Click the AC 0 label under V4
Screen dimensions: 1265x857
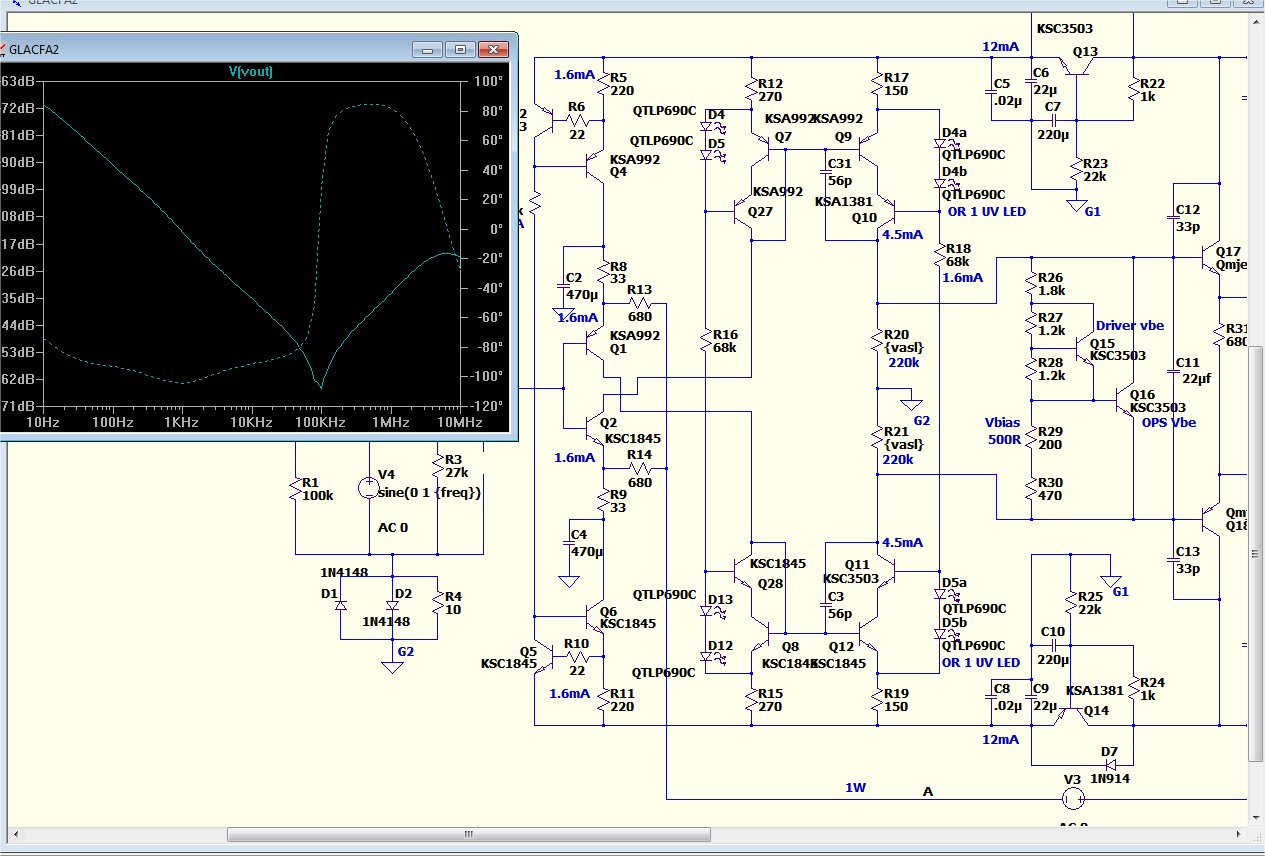pos(394,527)
